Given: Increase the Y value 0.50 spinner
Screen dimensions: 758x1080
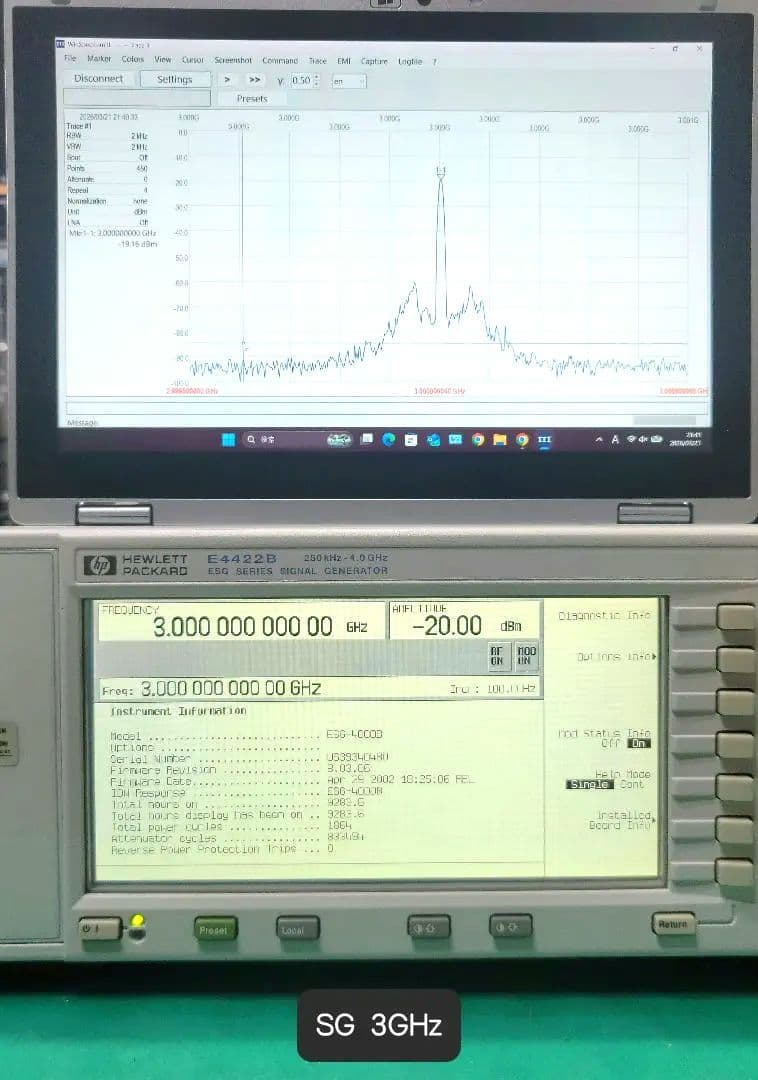Looking at the screenshot, I should (x=316, y=77).
